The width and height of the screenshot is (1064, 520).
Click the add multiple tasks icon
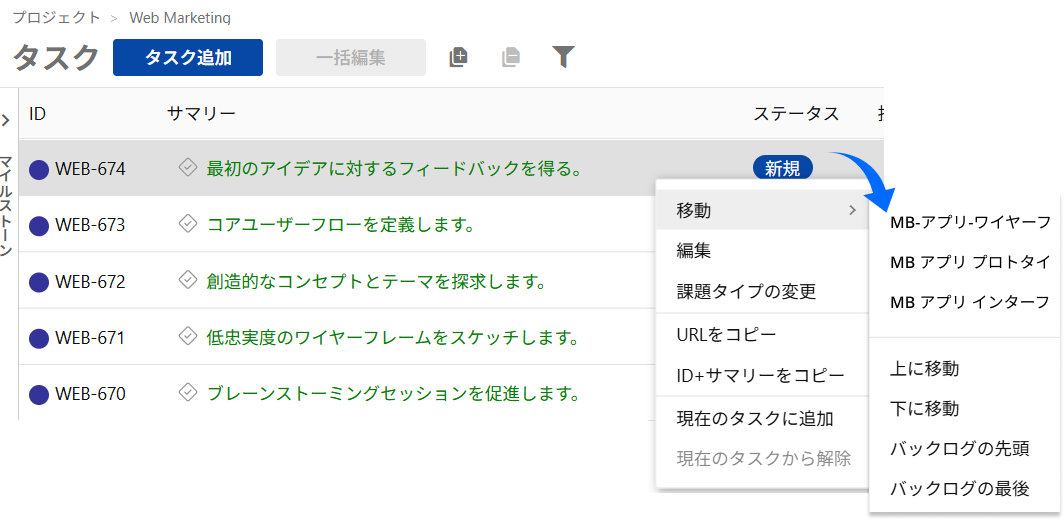pos(458,57)
